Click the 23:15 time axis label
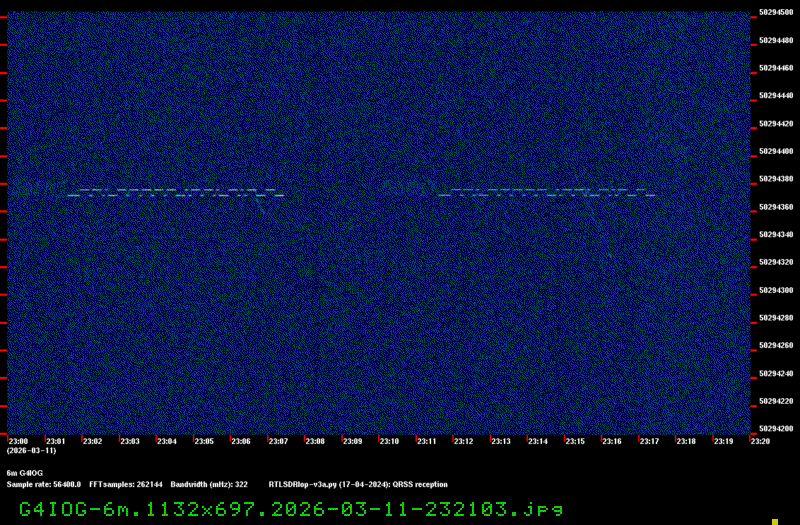 point(575,441)
